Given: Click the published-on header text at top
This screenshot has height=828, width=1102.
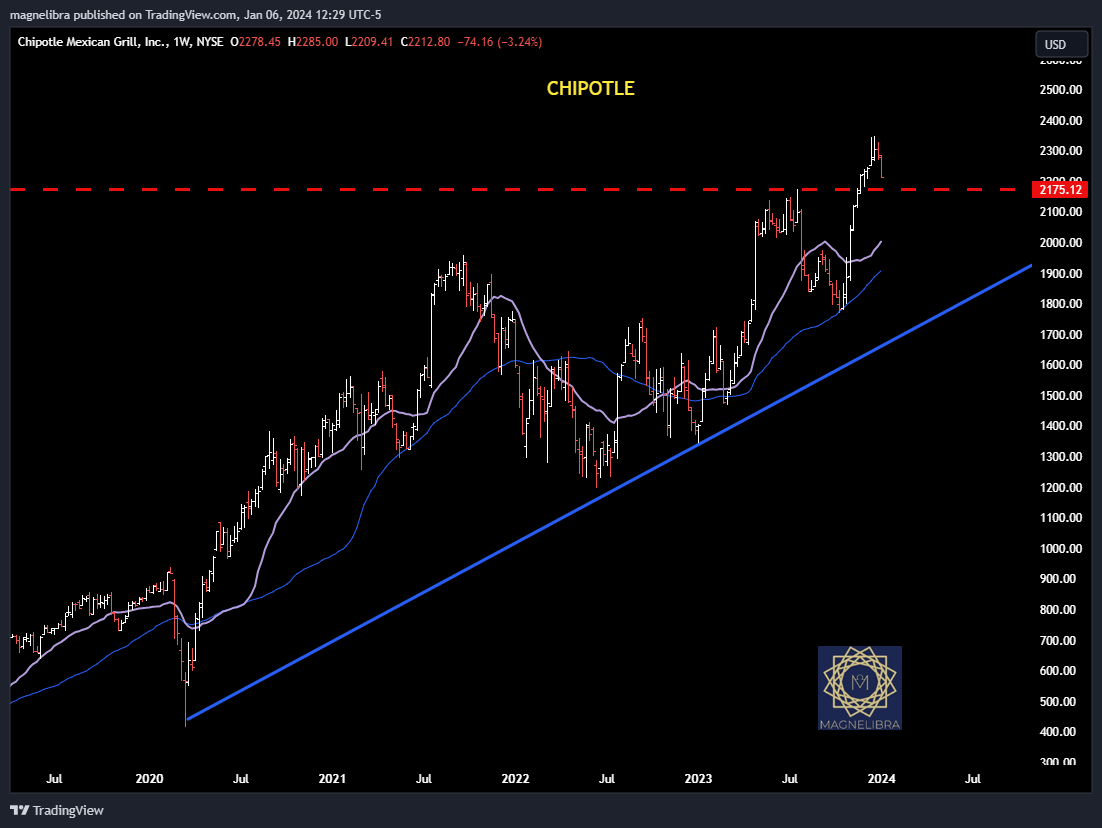Looking at the screenshot, I should (x=195, y=15).
